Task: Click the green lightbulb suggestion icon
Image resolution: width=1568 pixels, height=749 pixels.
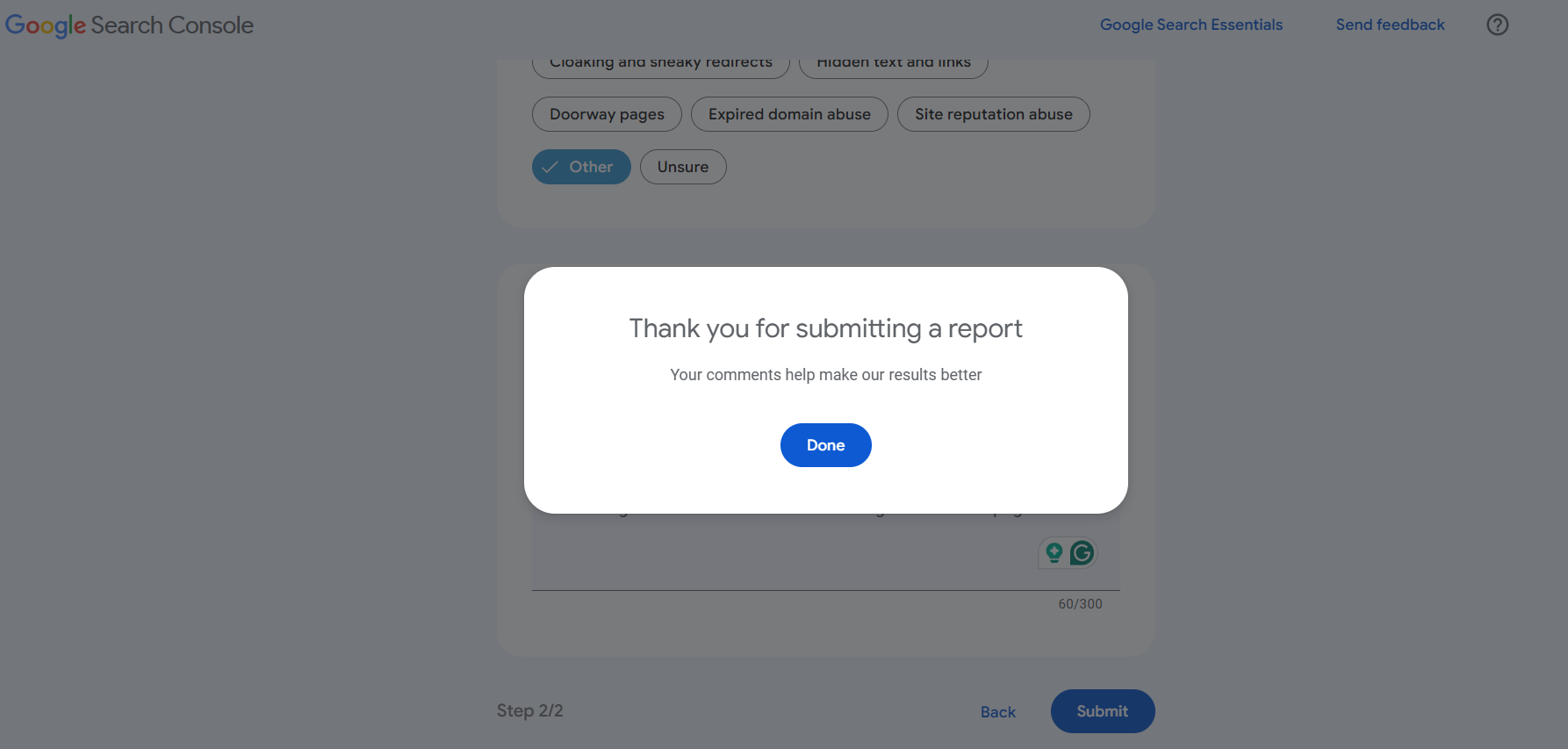Action: point(1054,552)
